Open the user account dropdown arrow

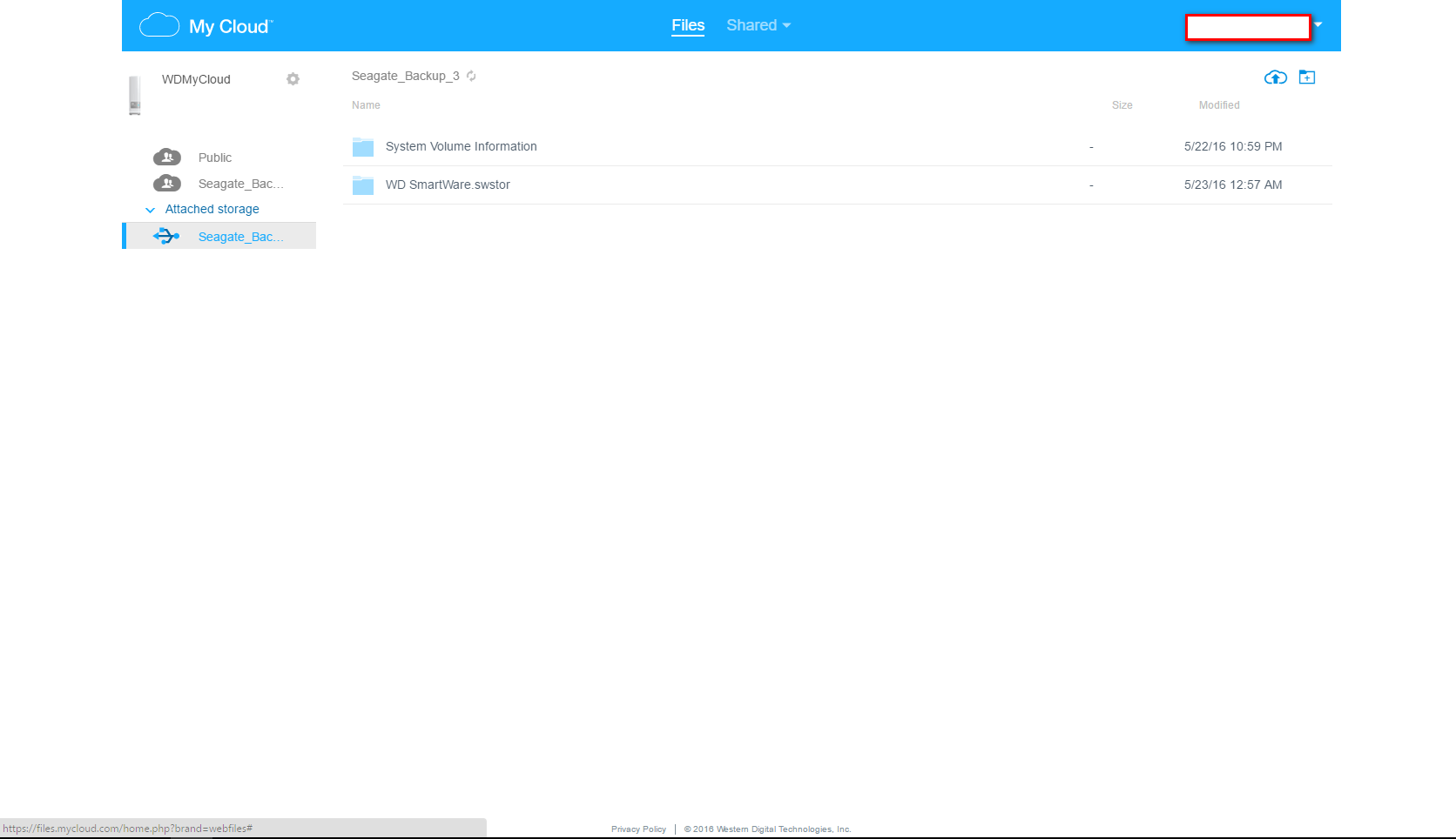[x=1318, y=24]
